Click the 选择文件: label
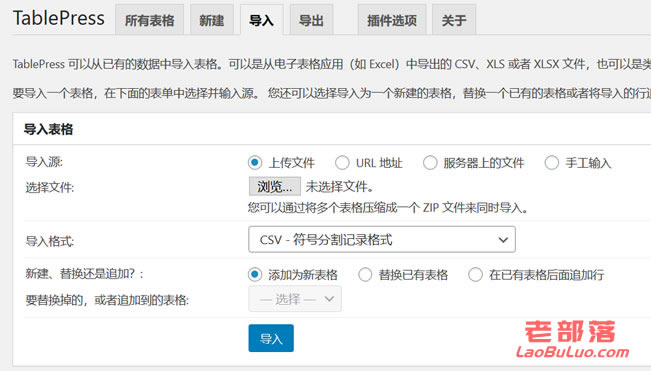Image resolution: width=651 pixels, height=371 pixels. pos(50,187)
